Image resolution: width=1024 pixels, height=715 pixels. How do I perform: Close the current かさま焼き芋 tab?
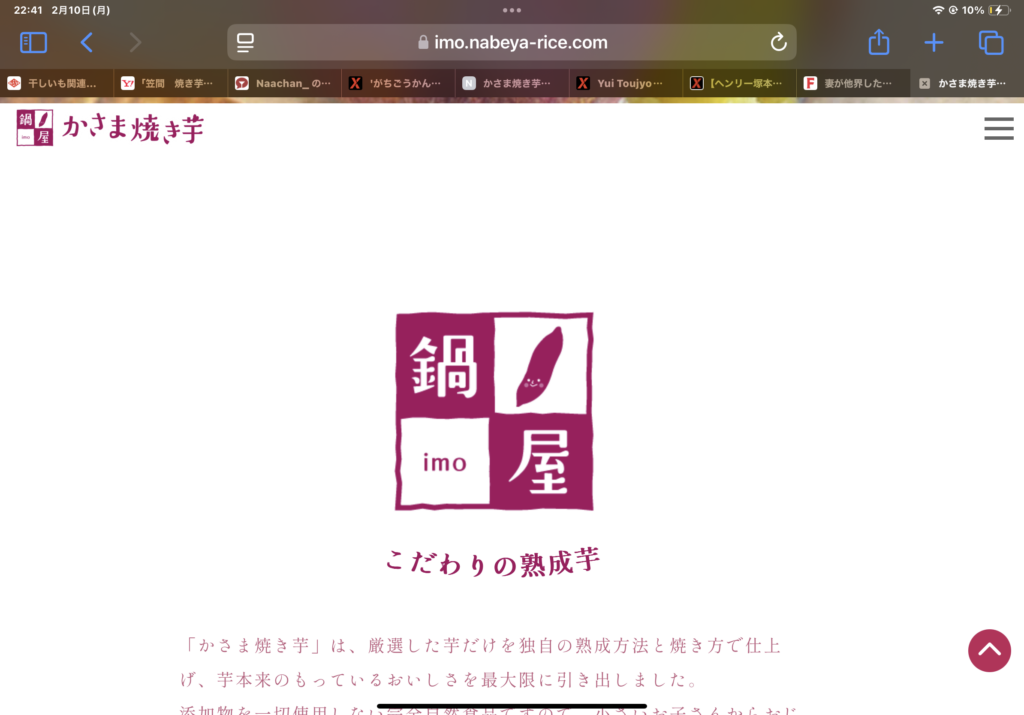pyautogui.click(x=924, y=84)
